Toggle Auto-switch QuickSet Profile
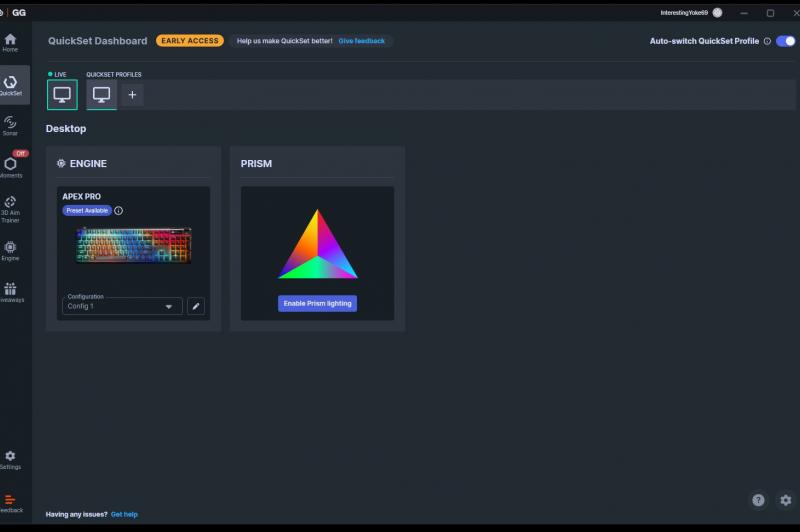 (x=786, y=41)
